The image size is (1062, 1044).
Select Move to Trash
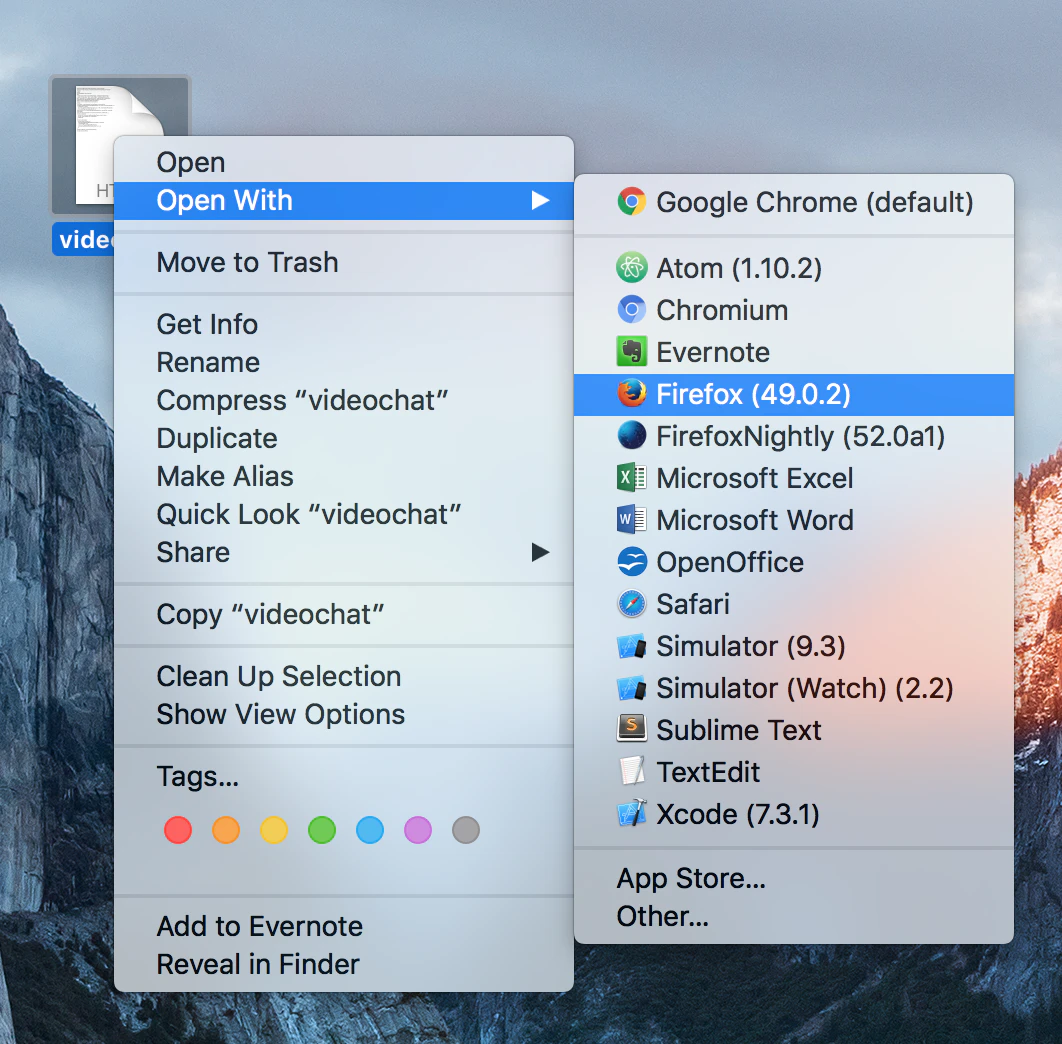pos(343,263)
